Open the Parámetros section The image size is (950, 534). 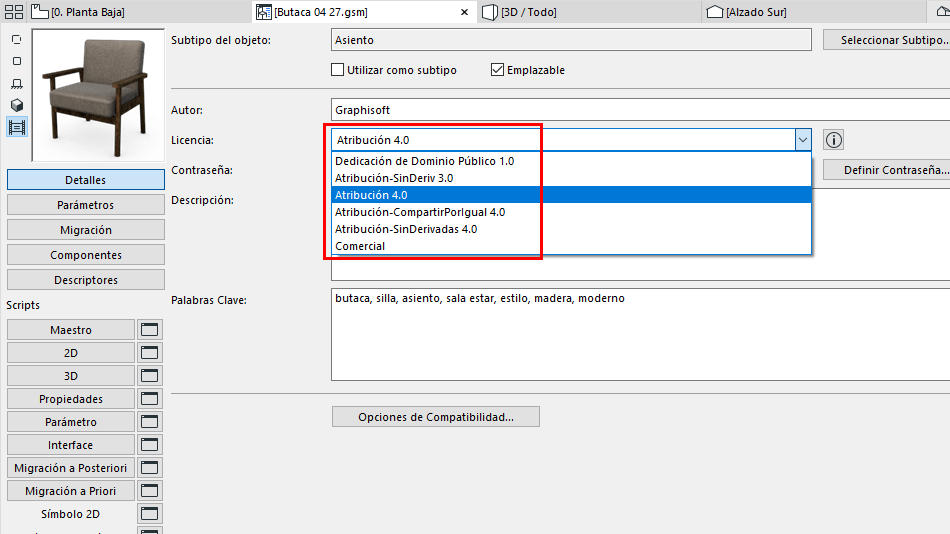click(85, 205)
